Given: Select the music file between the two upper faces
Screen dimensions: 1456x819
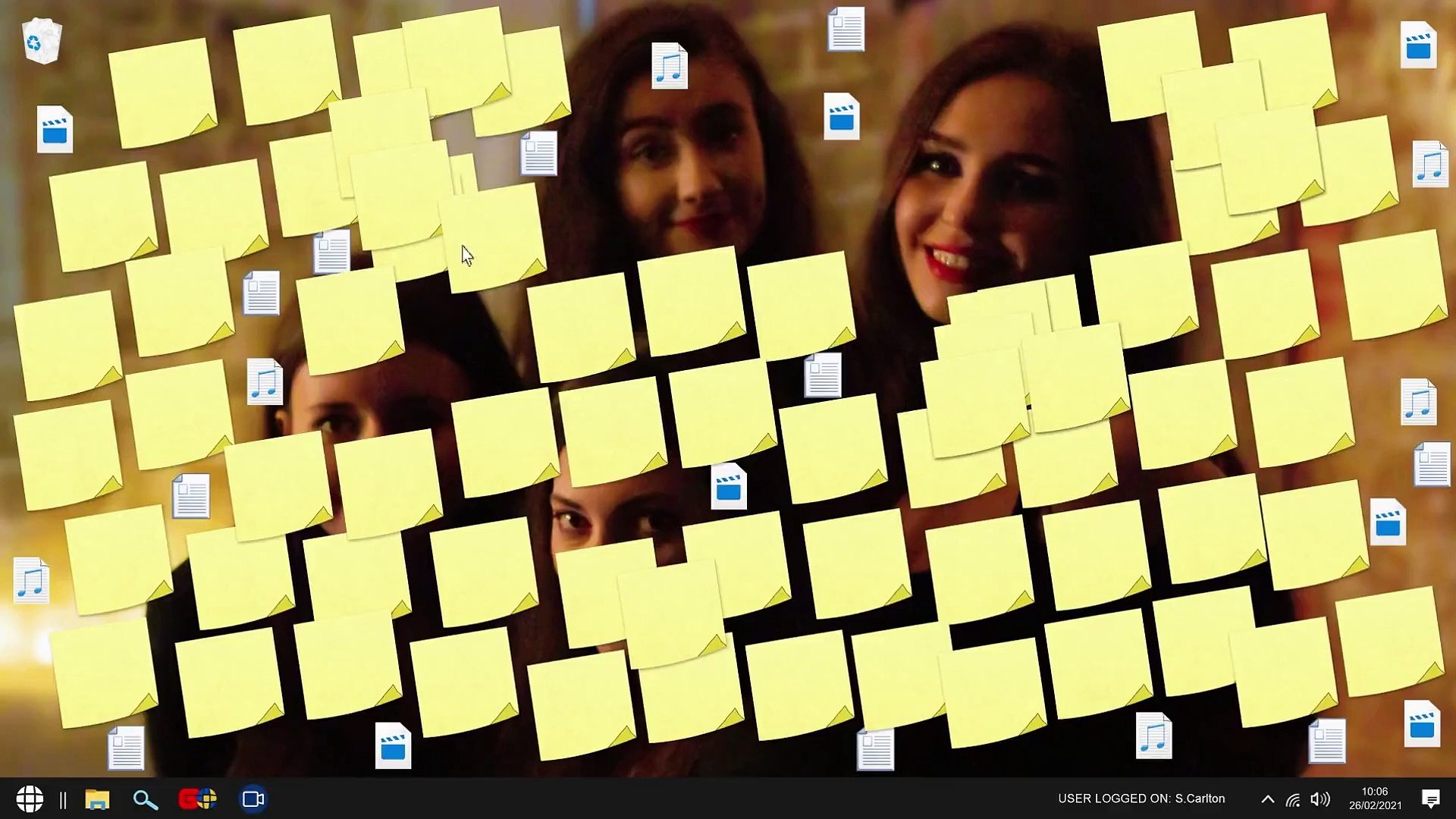Looking at the screenshot, I should 669,66.
